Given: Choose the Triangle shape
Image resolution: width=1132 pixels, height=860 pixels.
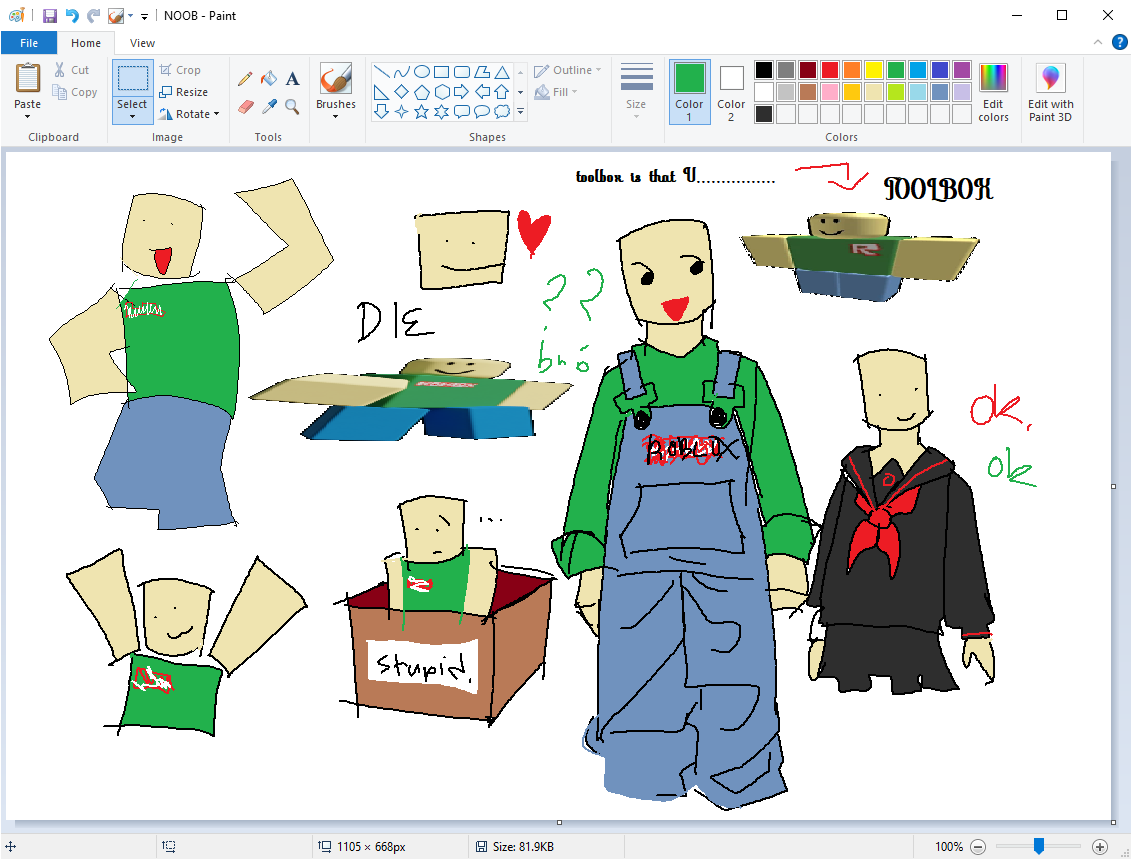Looking at the screenshot, I should [x=502, y=71].
